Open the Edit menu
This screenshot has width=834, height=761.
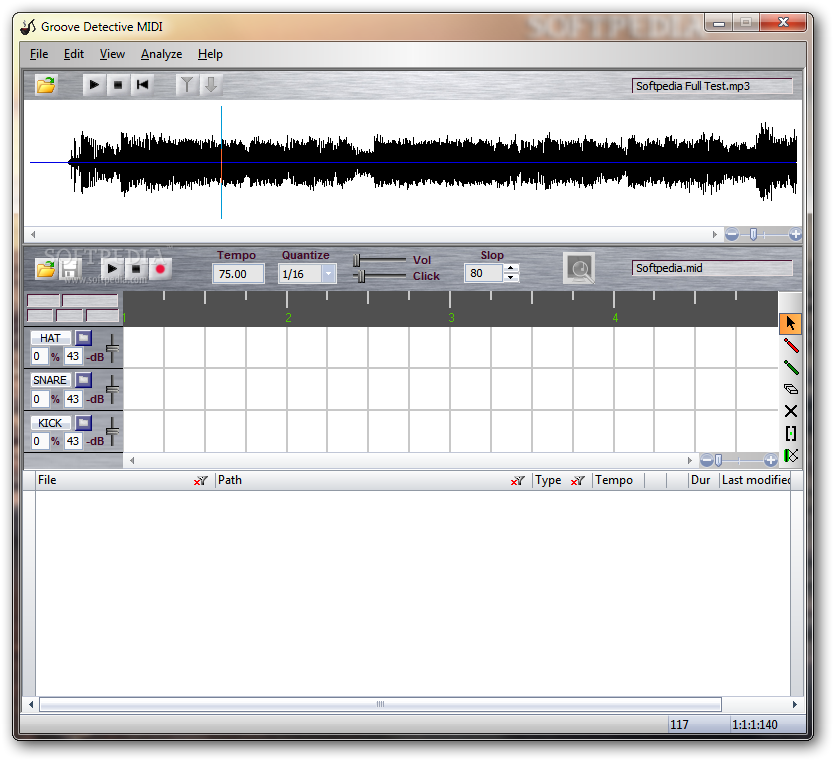pyautogui.click(x=74, y=54)
